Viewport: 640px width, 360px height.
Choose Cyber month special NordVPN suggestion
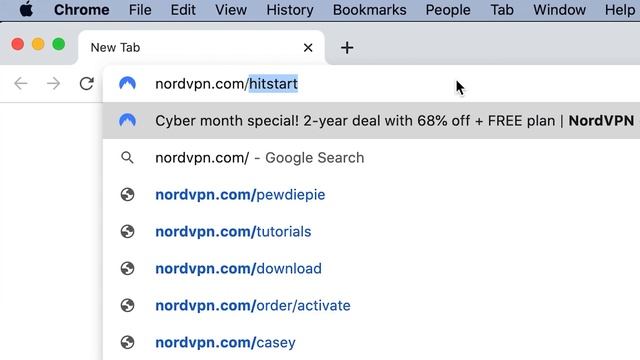[x=371, y=121]
